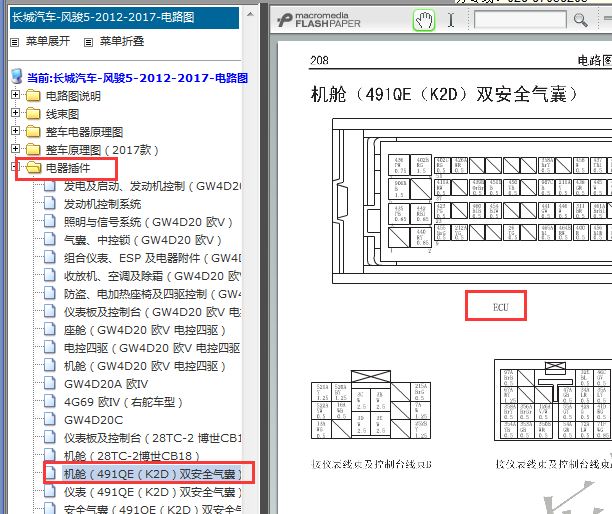Click page icon beside 收放机、空调及除霜
The width and height of the screenshot is (612, 514).
tap(50, 275)
